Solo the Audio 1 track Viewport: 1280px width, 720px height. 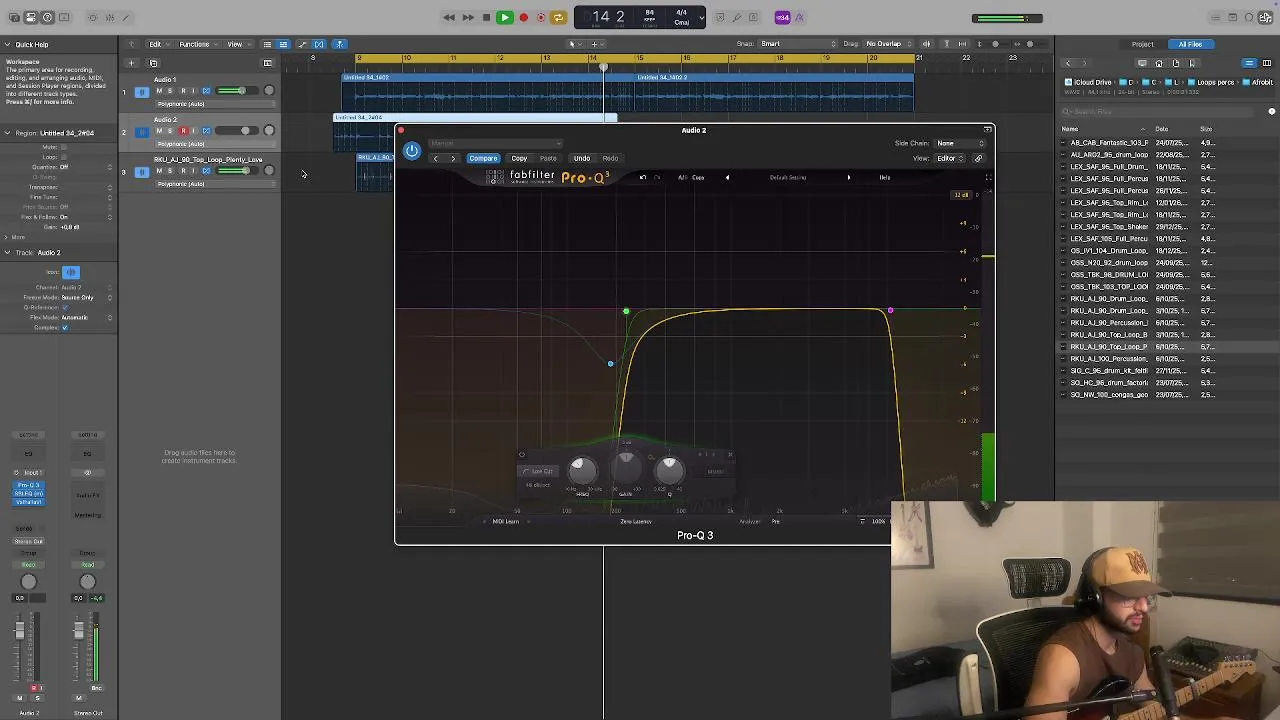point(170,91)
